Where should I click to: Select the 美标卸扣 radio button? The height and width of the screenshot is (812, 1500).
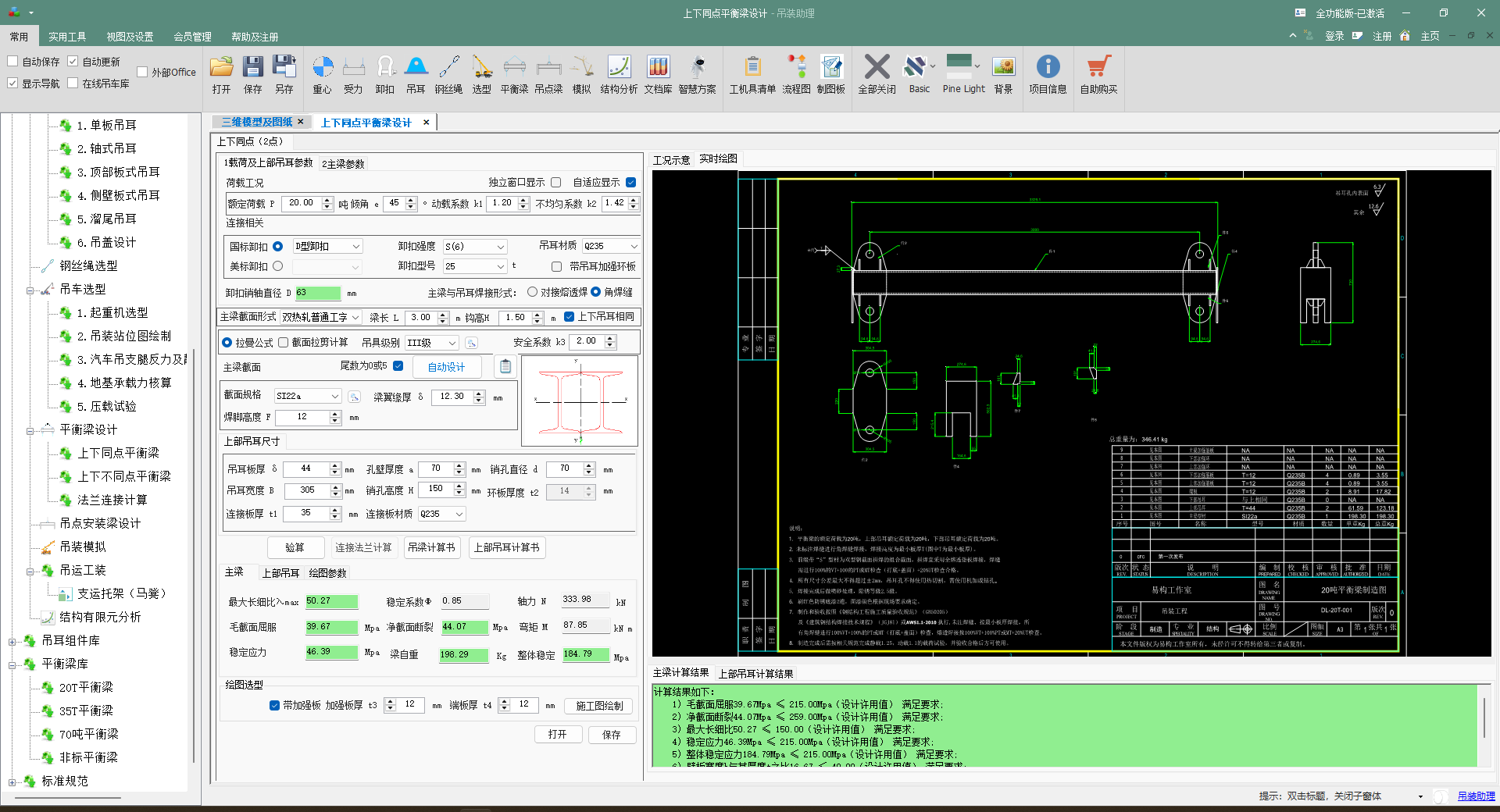277,266
